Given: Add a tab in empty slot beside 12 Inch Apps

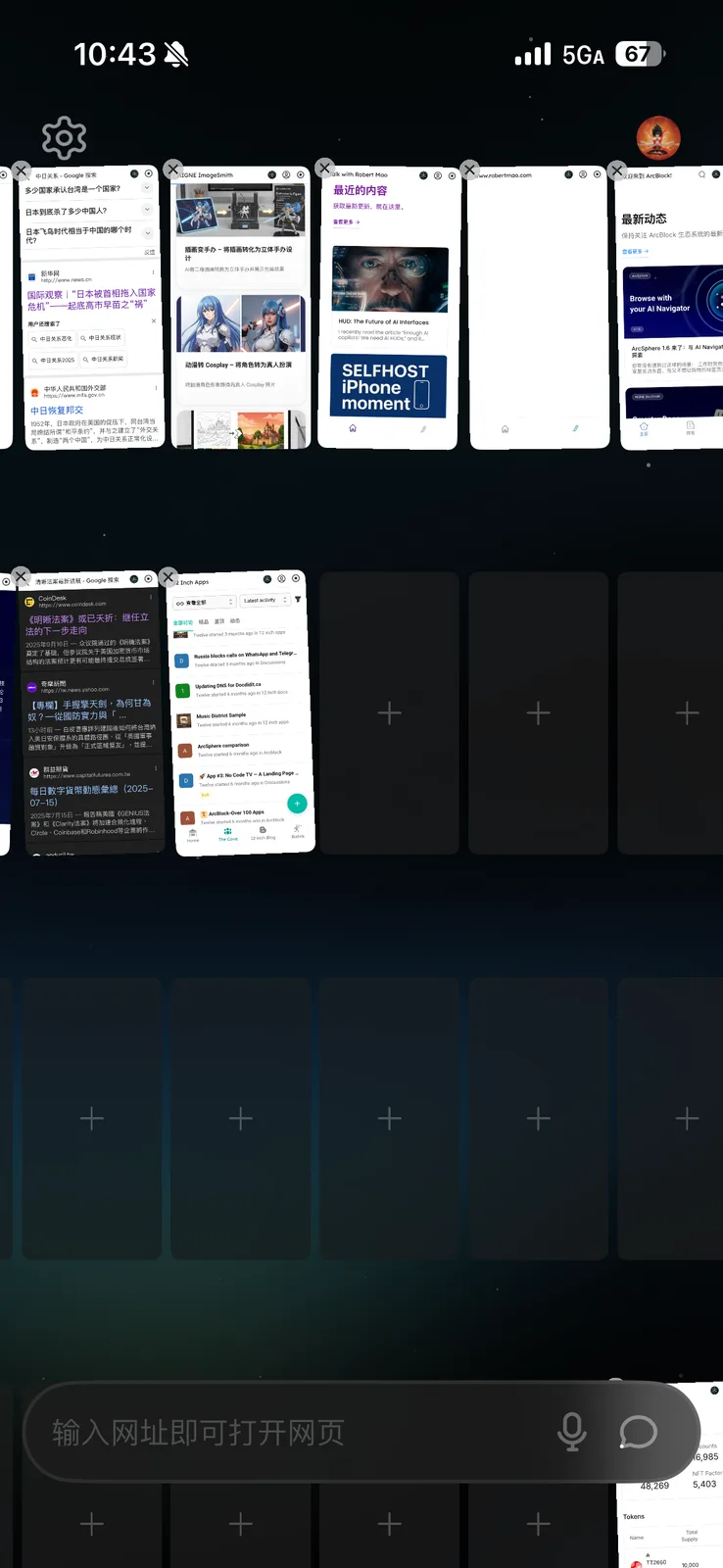Looking at the screenshot, I should click(390, 712).
